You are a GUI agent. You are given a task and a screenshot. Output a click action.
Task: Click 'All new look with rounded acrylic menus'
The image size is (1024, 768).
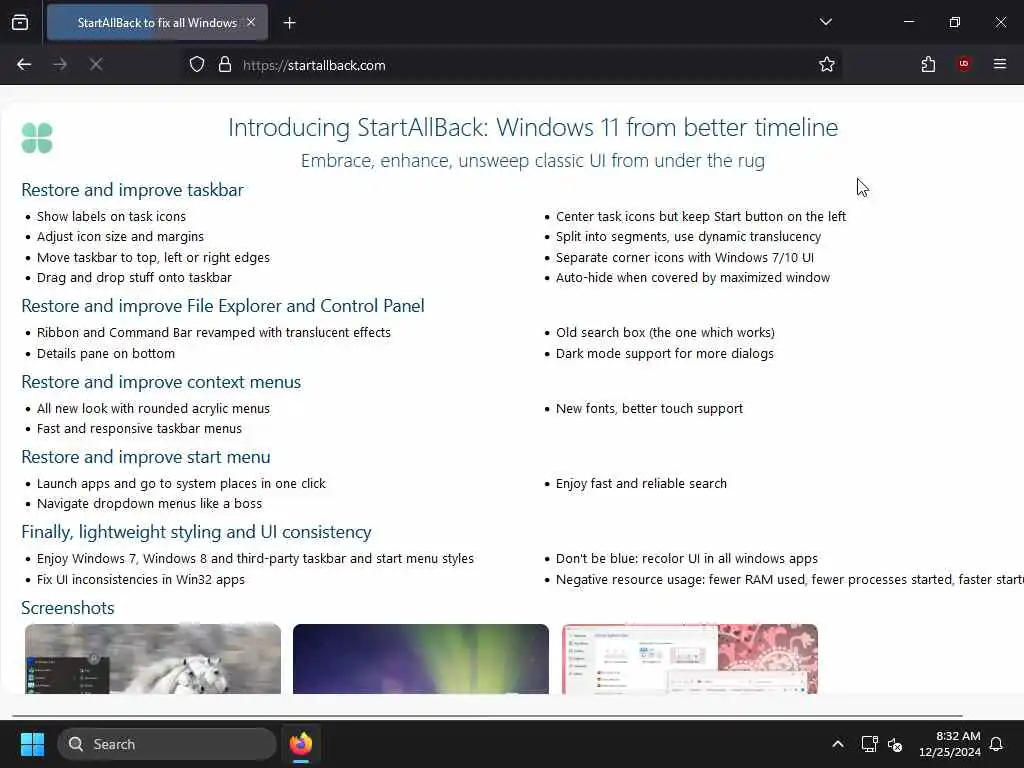(x=153, y=408)
